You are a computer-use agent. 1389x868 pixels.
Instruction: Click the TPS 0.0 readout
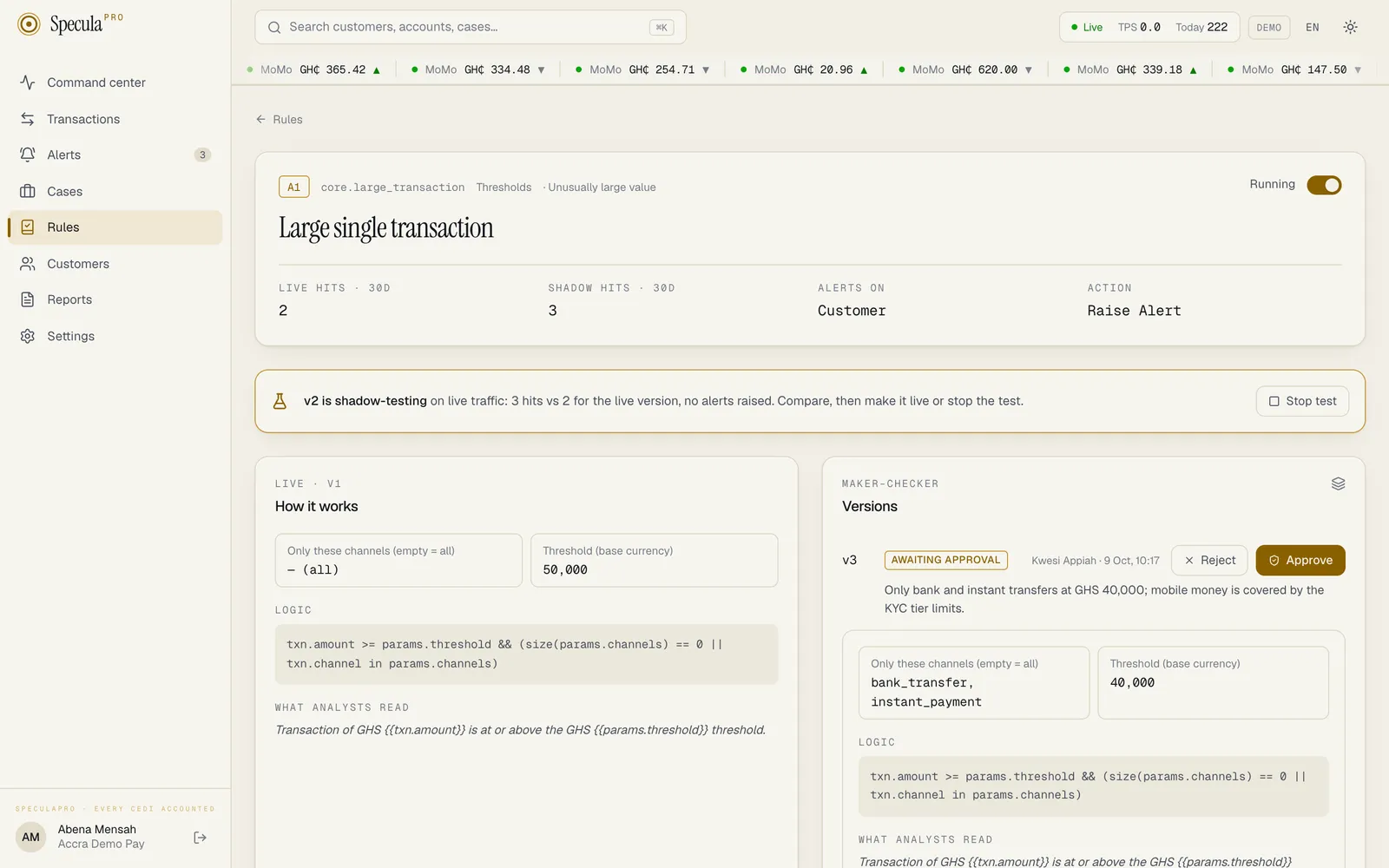(x=1139, y=27)
